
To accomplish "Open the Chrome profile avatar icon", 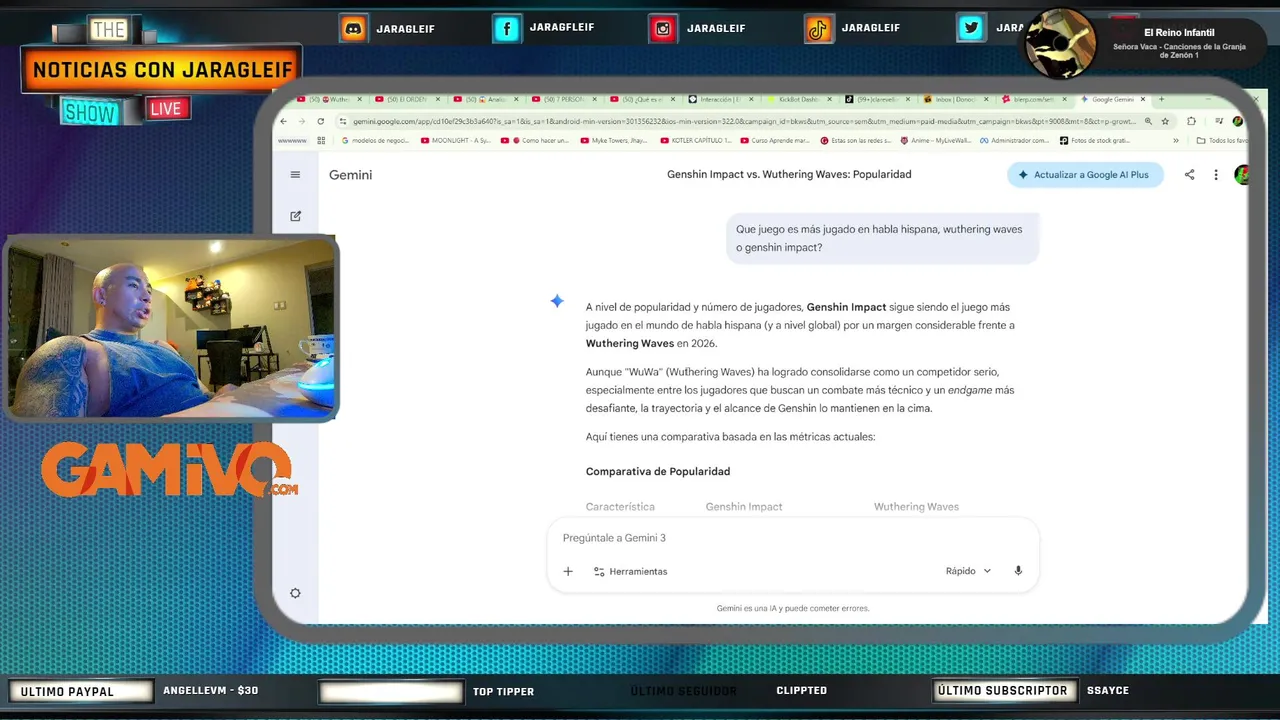I will tap(1238, 121).
